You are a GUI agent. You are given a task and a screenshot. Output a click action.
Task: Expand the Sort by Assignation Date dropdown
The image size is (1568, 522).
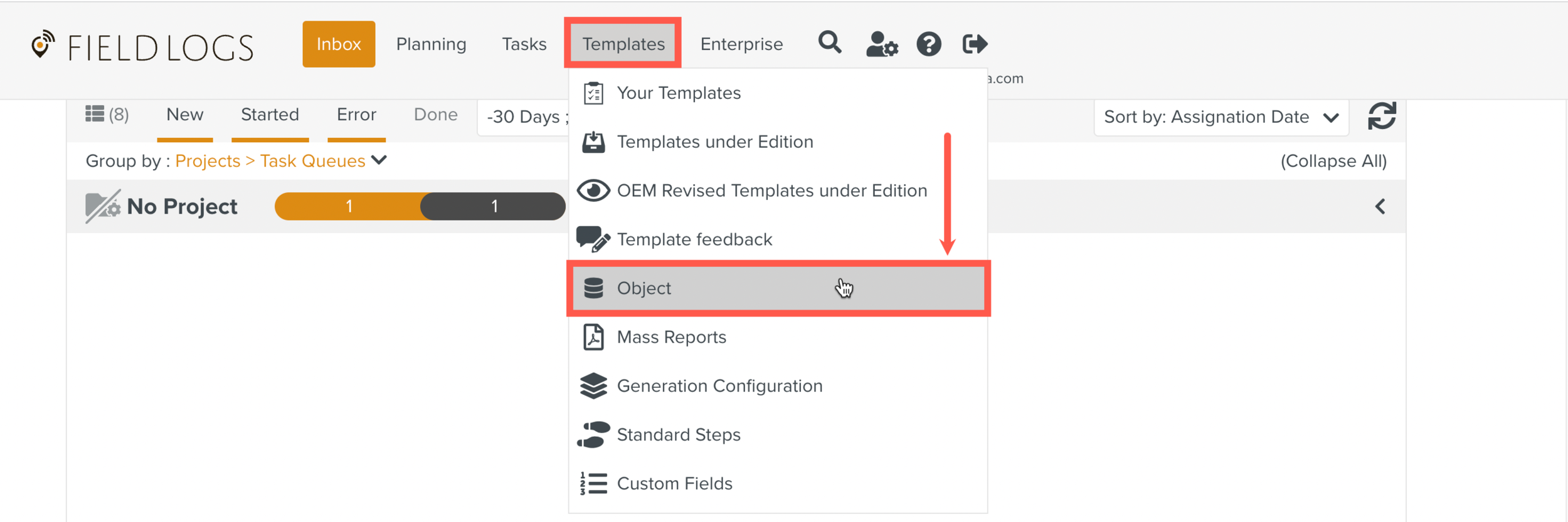point(1220,117)
